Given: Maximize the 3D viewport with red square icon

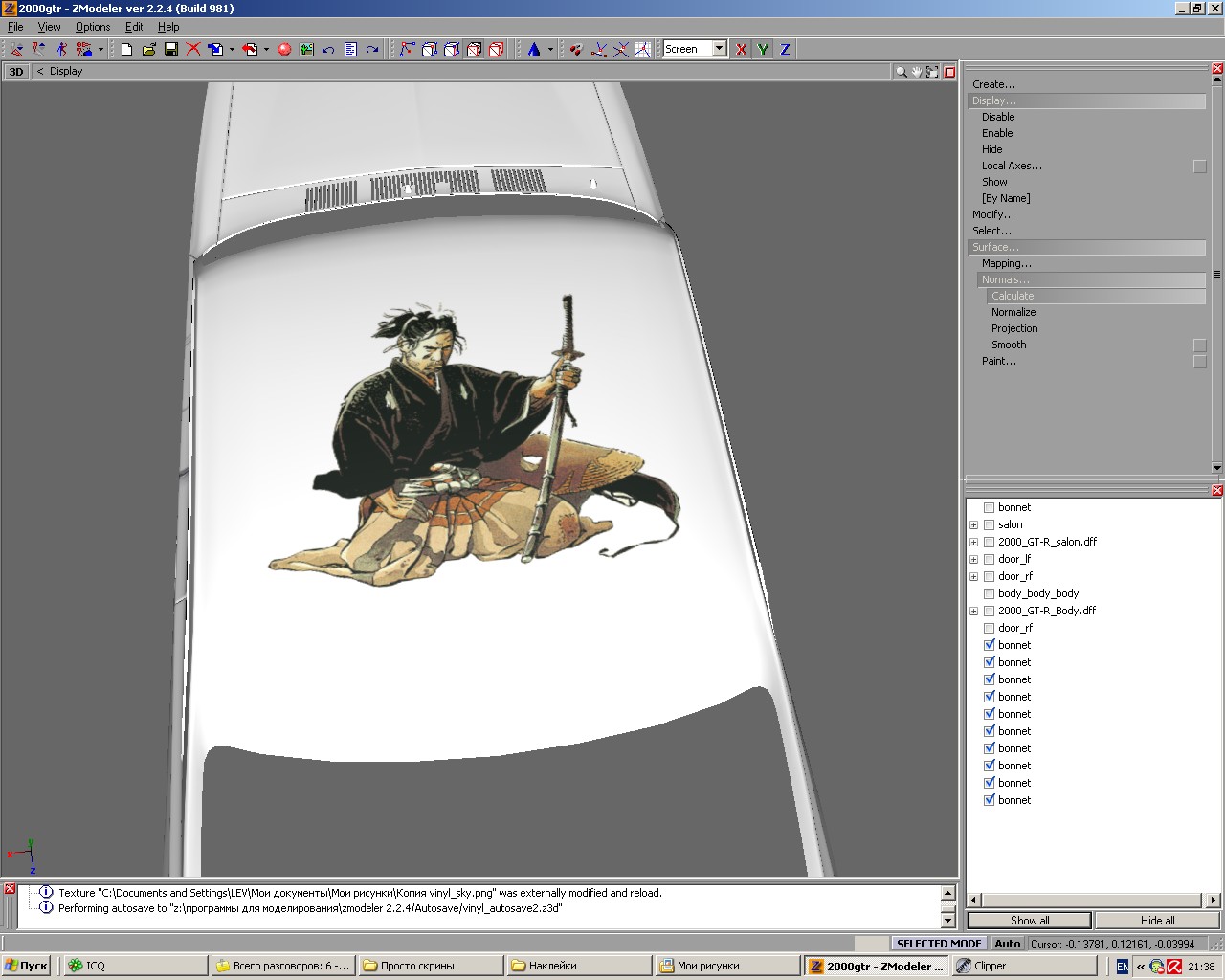Looking at the screenshot, I should pos(949,72).
